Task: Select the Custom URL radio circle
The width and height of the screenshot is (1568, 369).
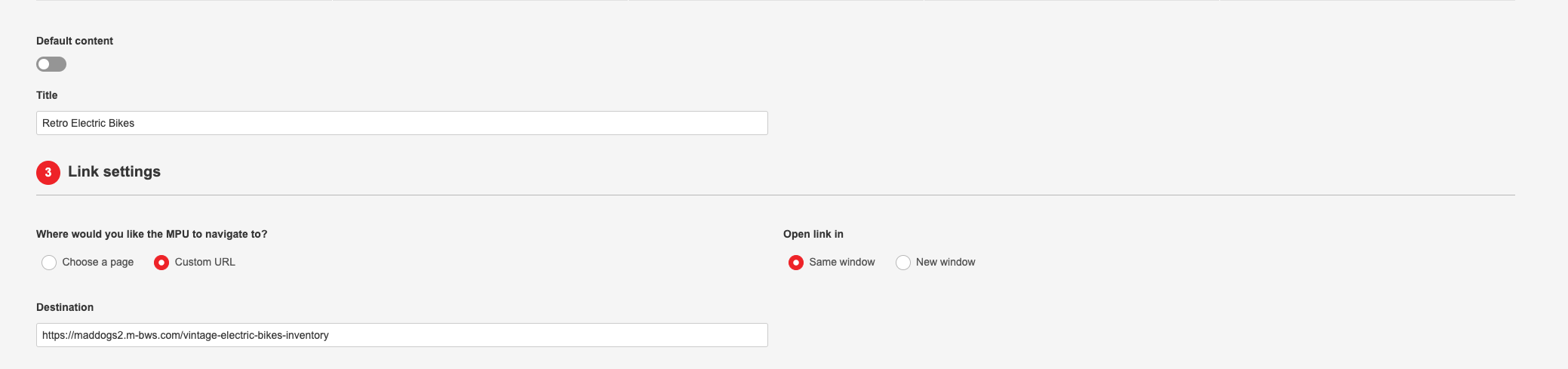Action: click(x=161, y=263)
